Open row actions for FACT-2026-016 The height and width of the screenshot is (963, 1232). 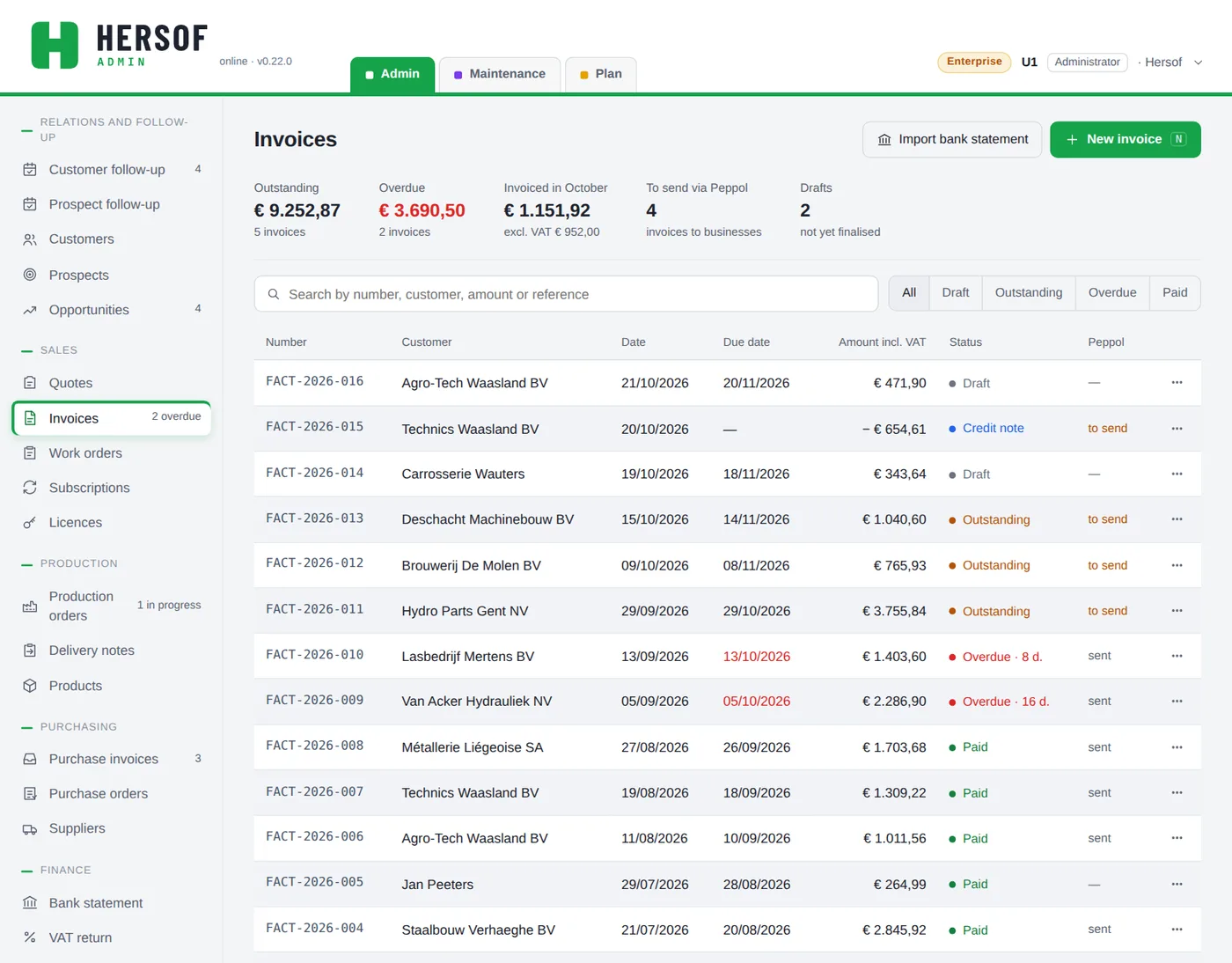[1177, 383]
